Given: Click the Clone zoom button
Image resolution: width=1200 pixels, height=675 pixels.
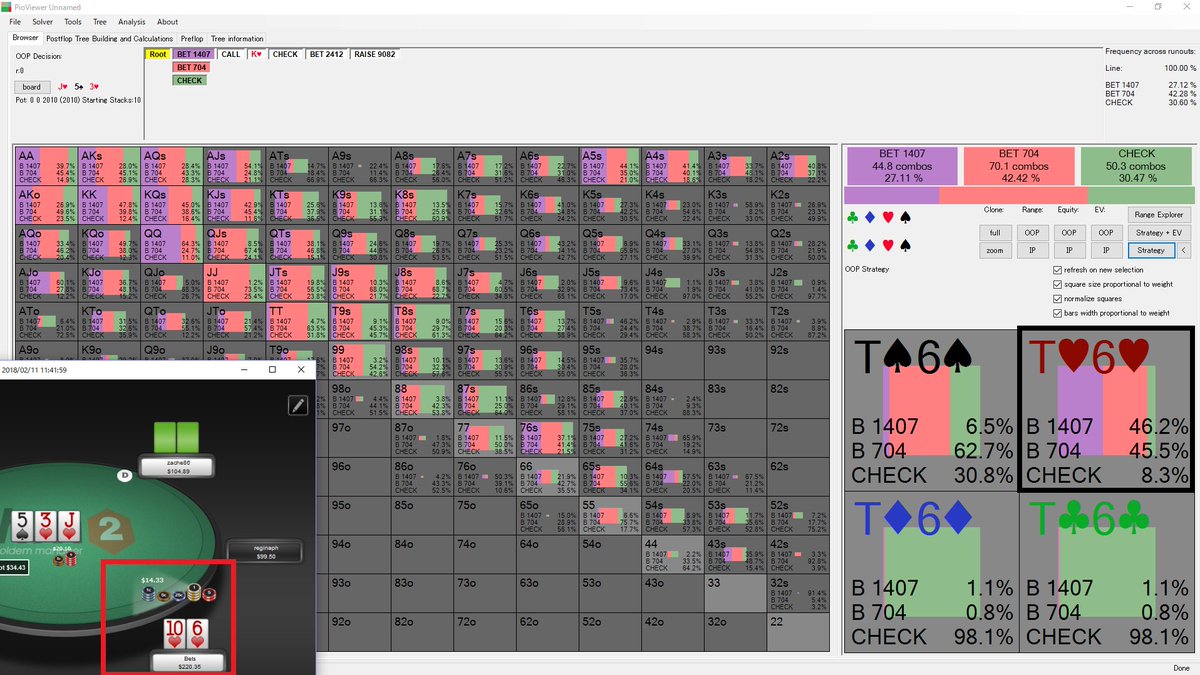Looking at the screenshot, I should pyautogui.click(x=995, y=250).
